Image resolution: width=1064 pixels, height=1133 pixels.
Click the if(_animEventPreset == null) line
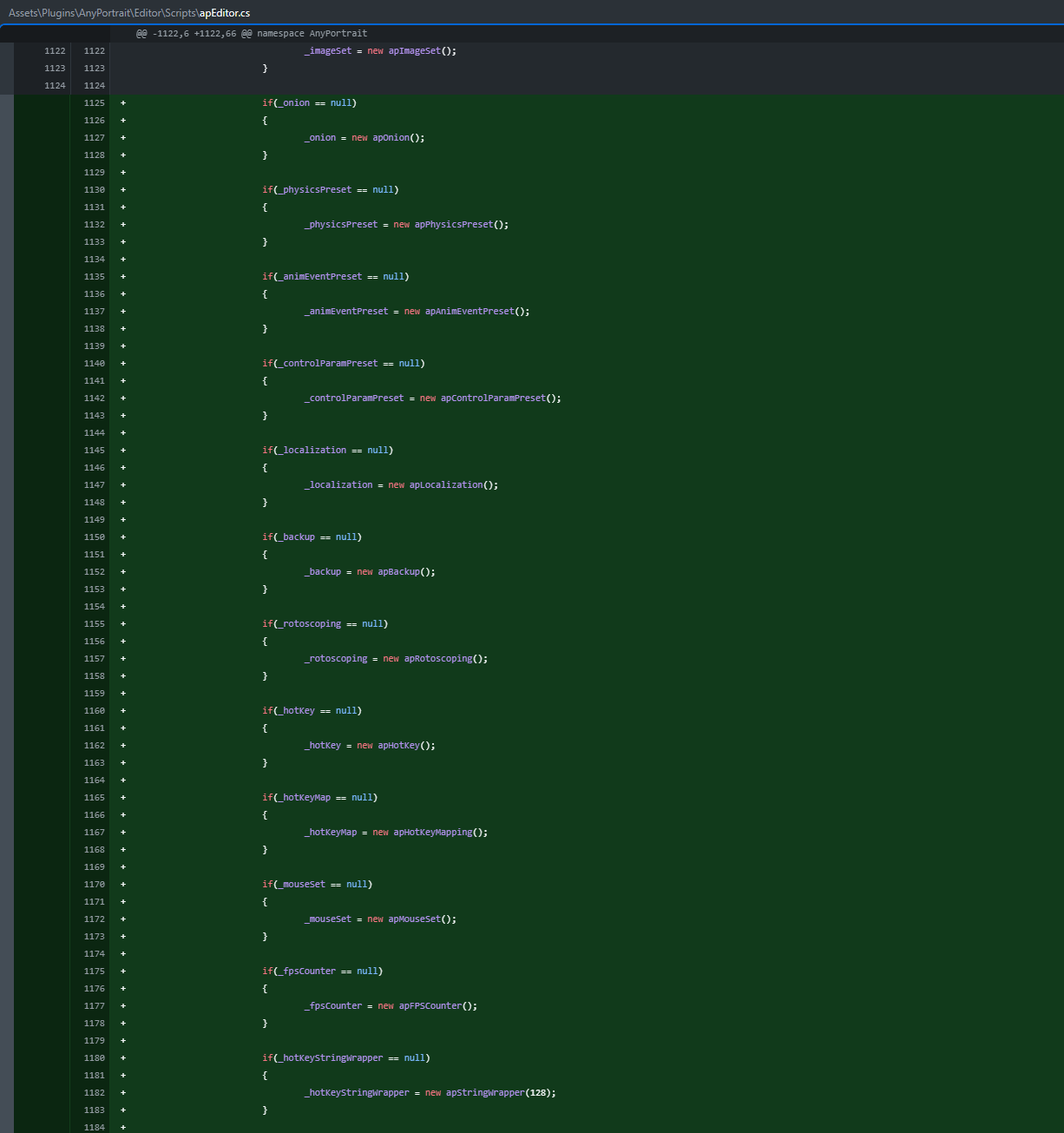(x=335, y=276)
